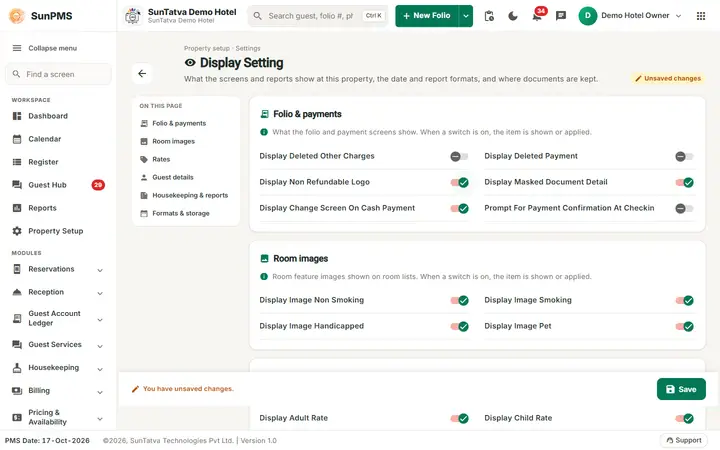Click the Room images picture icon in On This Page
The height and width of the screenshot is (450, 720).
point(144,141)
